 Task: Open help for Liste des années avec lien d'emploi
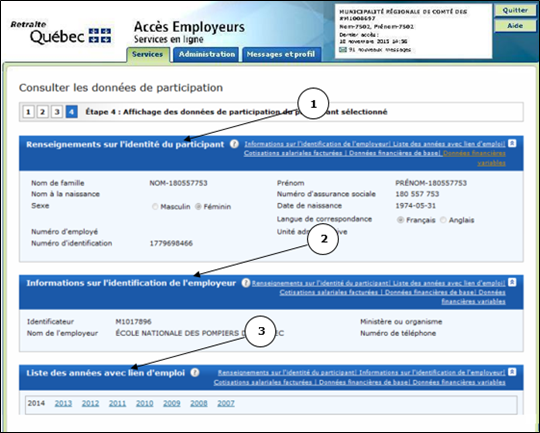[x=195, y=373]
